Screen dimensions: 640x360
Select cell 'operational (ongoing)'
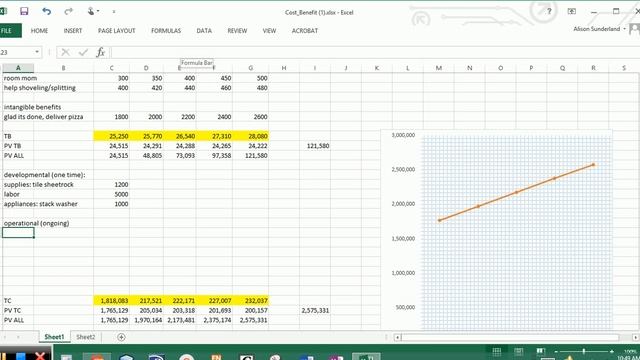36,223
